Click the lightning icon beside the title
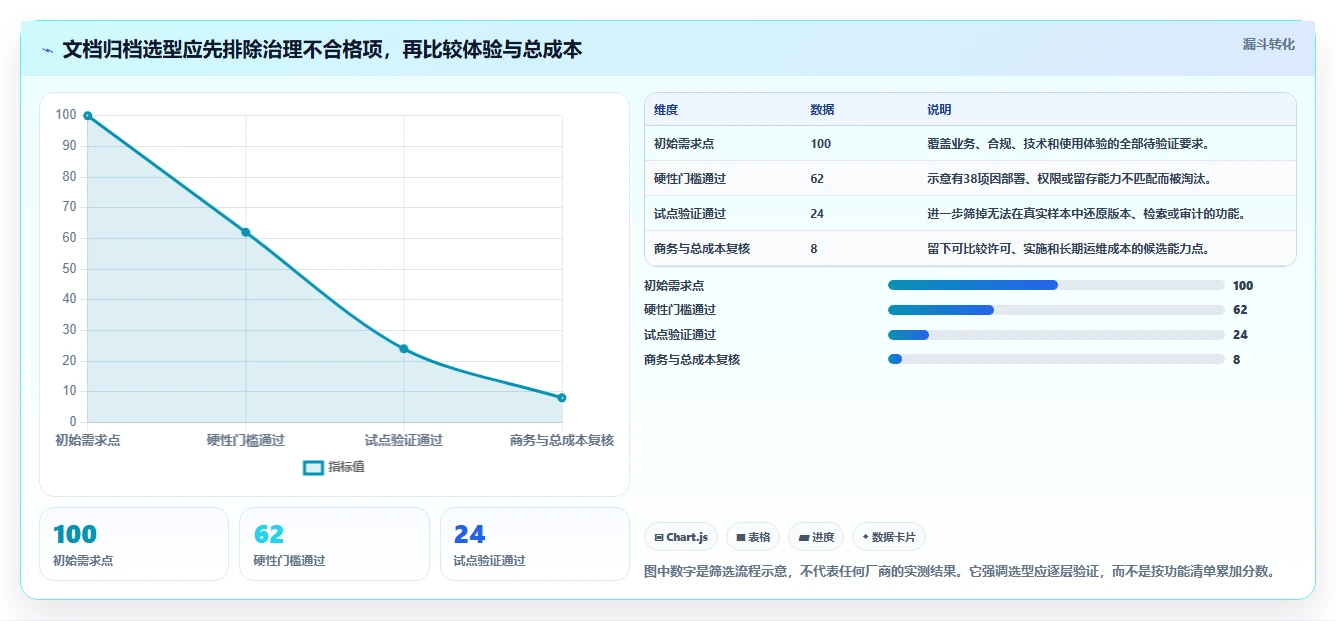This screenshot has height=621, width=1336. pos(48,50)
